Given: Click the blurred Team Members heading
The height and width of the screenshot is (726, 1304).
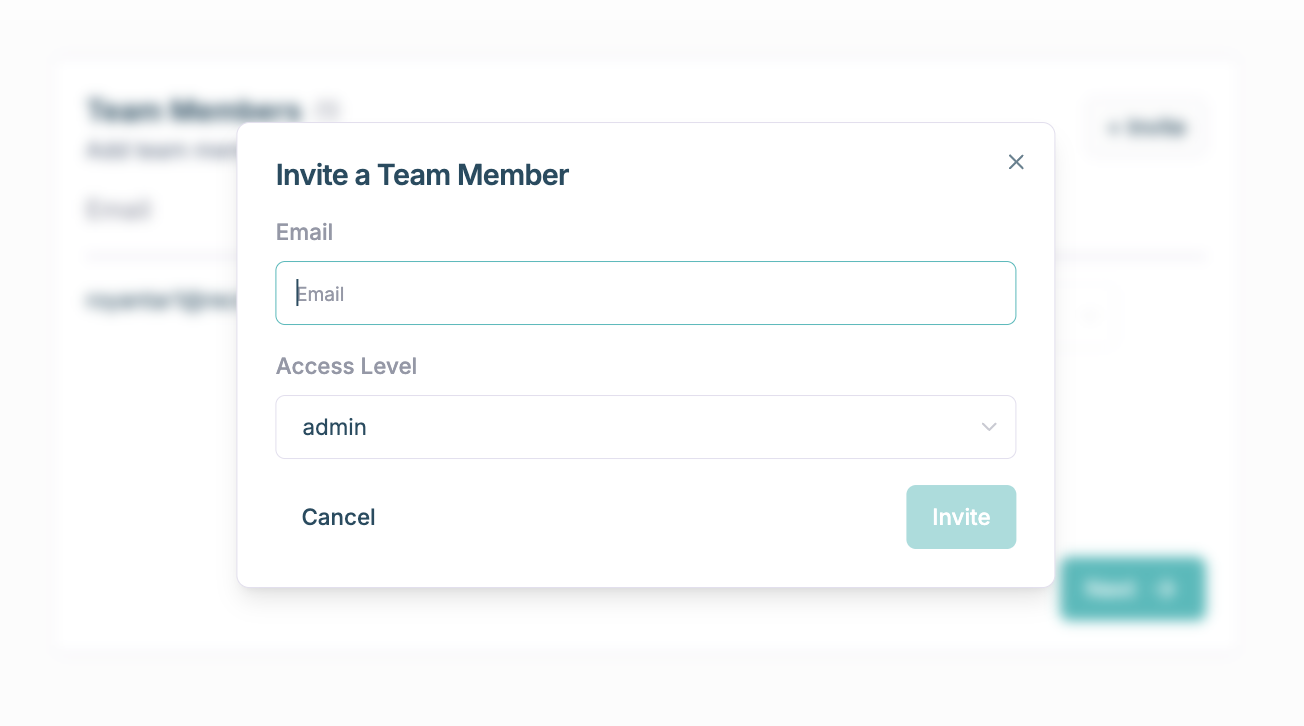Looking at the screenshot, I should pyautogui.click(x=194, y=109).
